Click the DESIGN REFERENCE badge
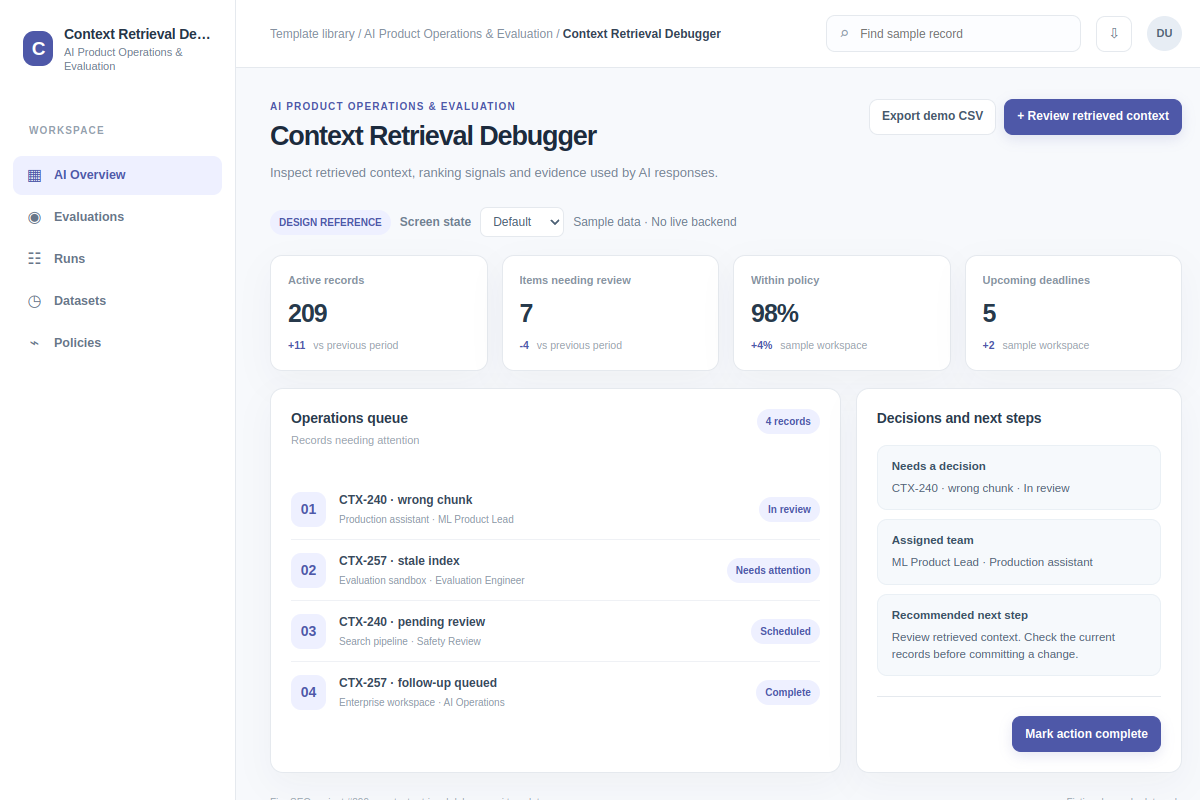The height and width of the screenshot is (800, 1200). 330,222
